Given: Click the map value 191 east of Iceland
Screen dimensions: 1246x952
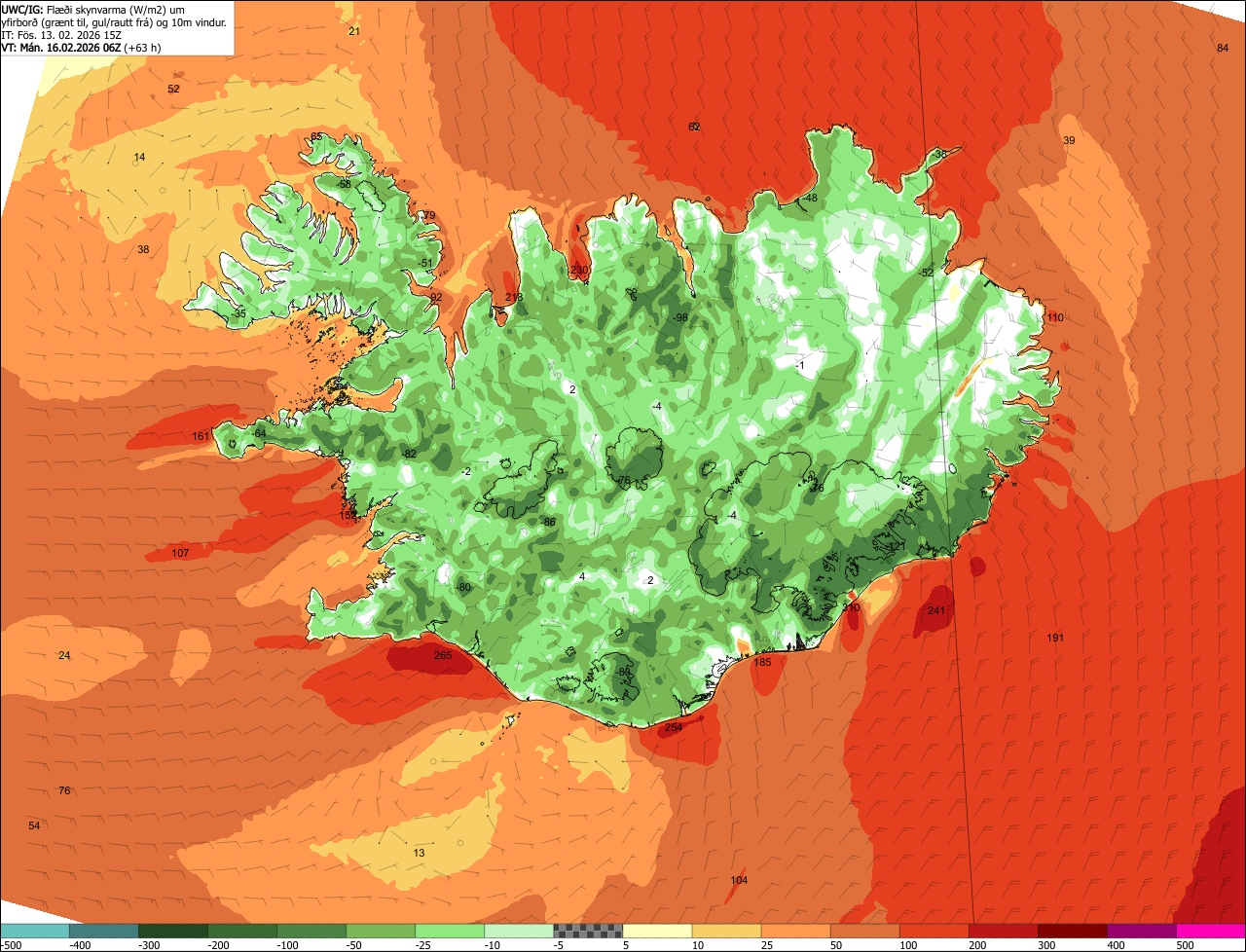Looking at the screenshot, I should pos(1055,638).
